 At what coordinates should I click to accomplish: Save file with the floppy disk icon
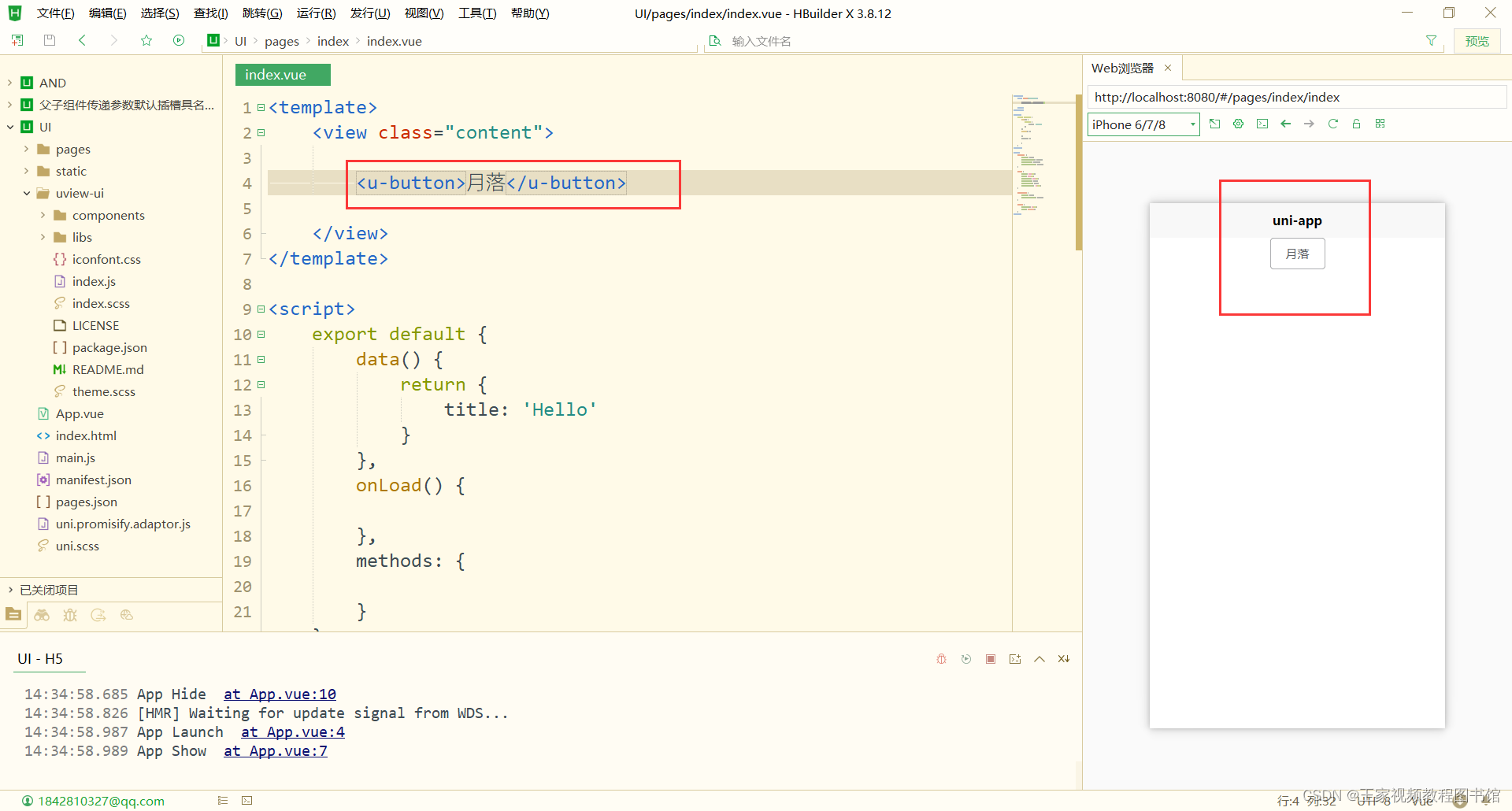(50, 40)
